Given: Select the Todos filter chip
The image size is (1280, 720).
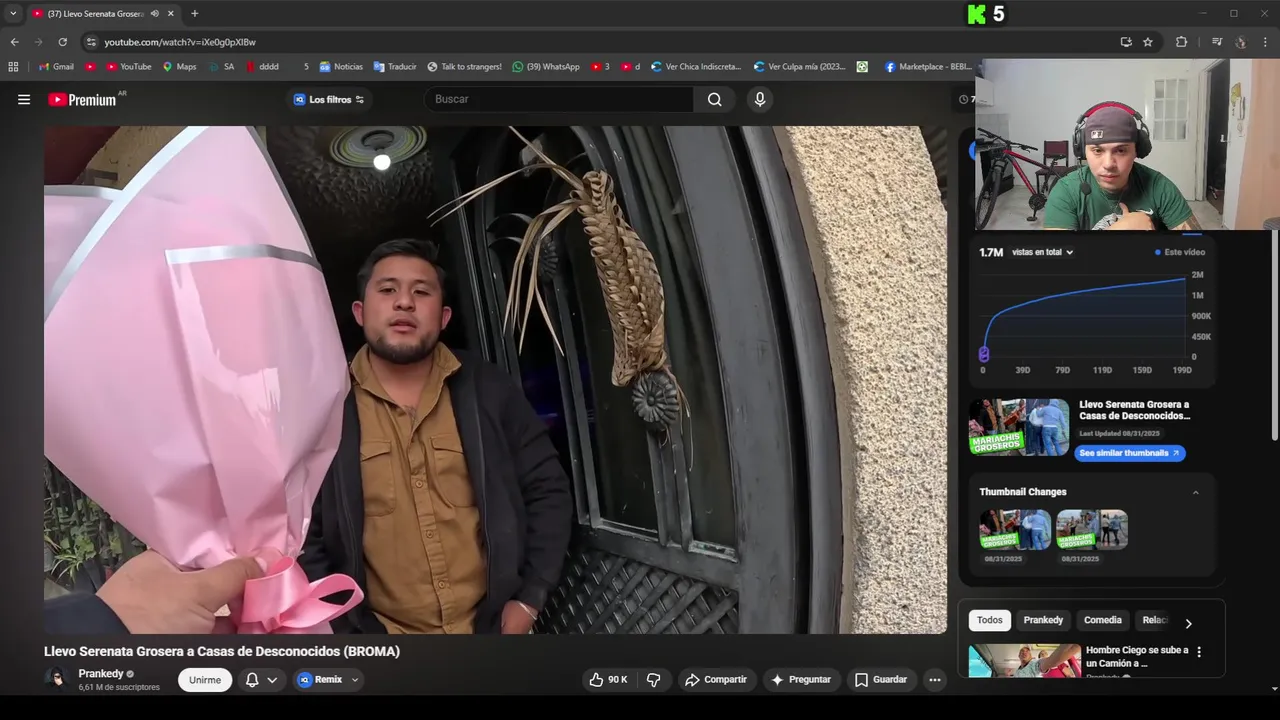Looking at the screenshot, I should click(x=989, y=620).
